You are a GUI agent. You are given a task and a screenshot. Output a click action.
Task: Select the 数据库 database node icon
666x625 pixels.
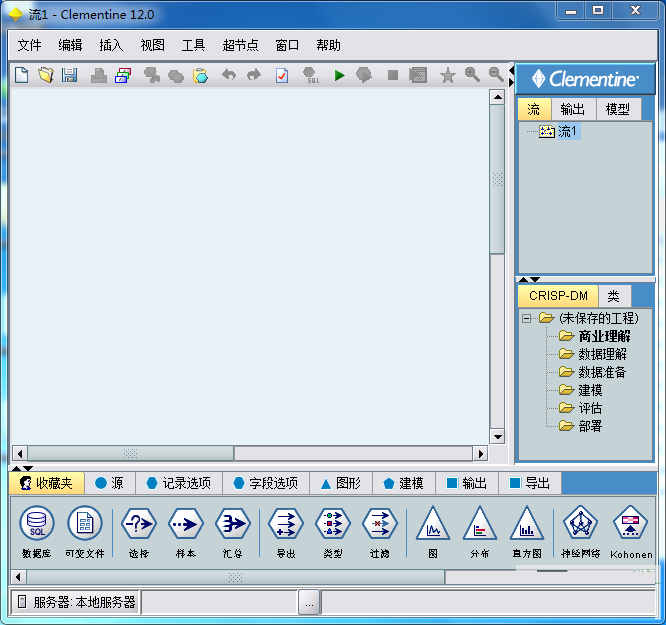[37, 523]
